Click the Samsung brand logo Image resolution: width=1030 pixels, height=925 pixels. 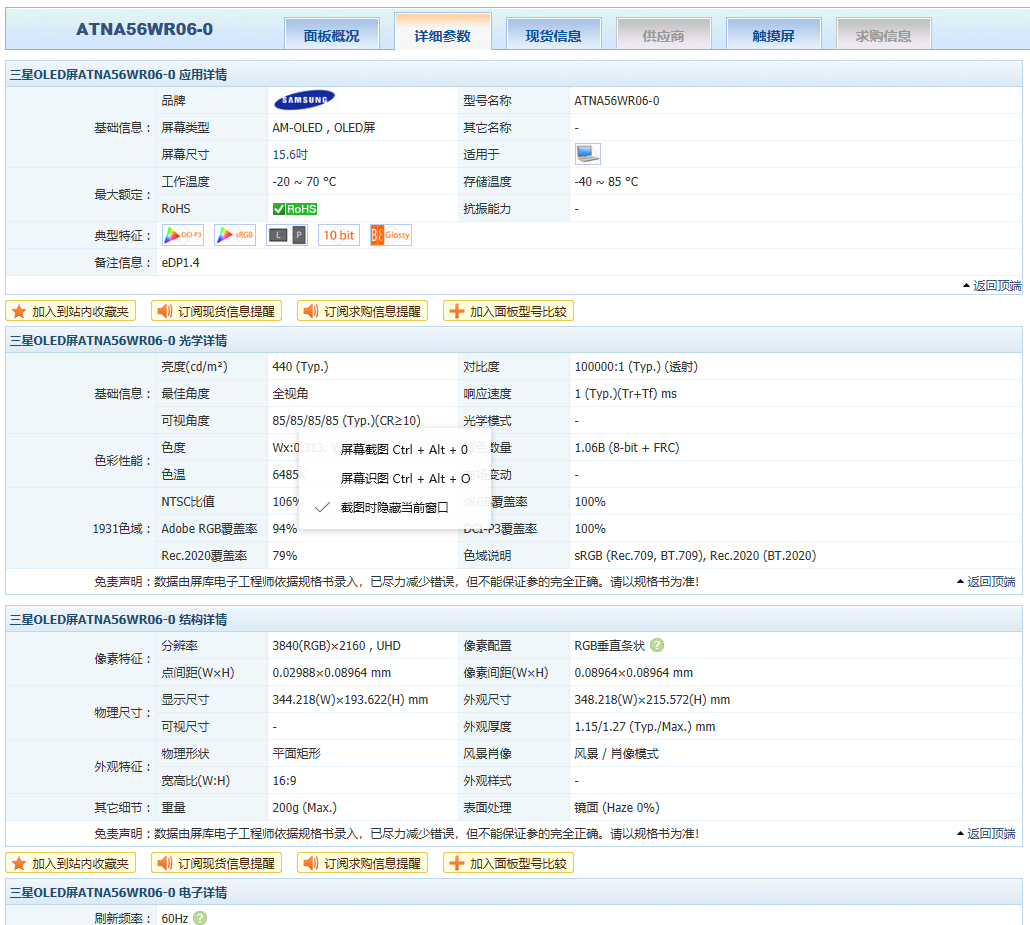click(304, 100)
